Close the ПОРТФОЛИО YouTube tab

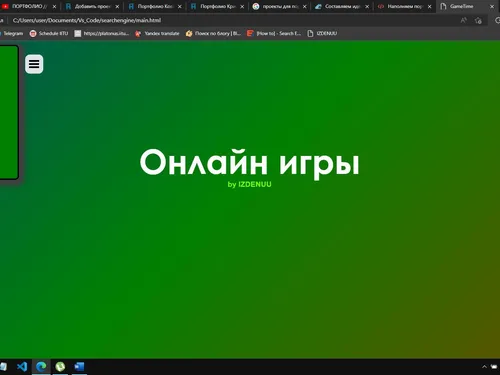(54, 7)
